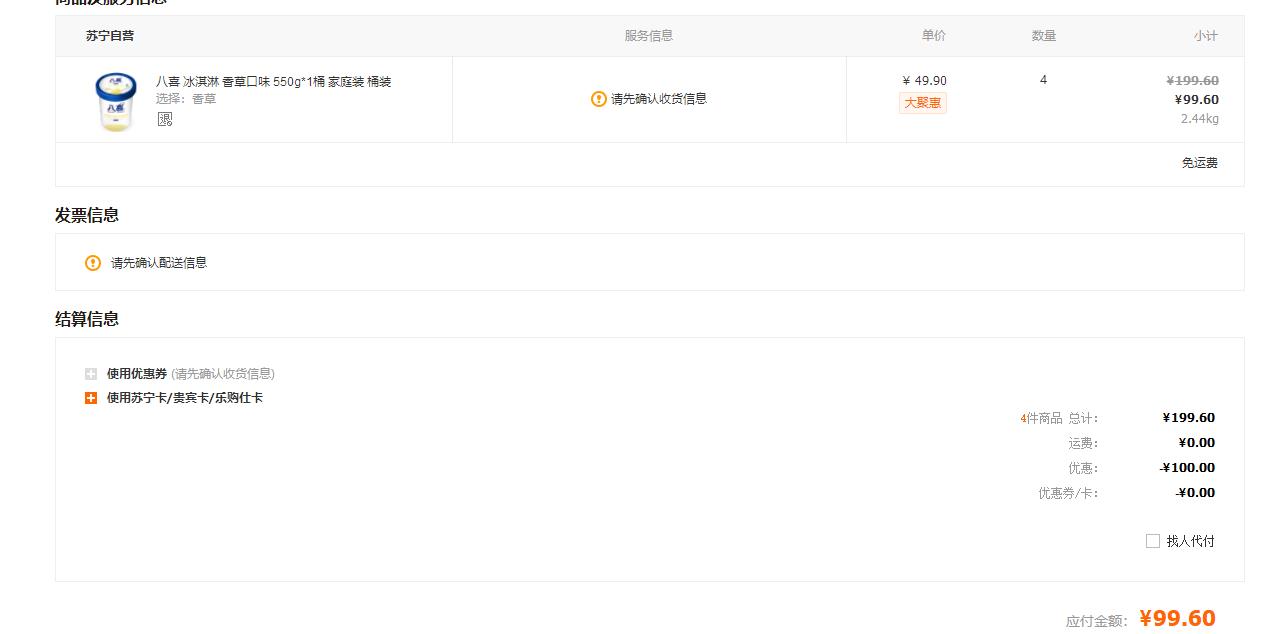Click the 大聚惠 promotion tag
Viewport: 1262px width, 634px height.
pyautogui.click(x=923, y=103)
